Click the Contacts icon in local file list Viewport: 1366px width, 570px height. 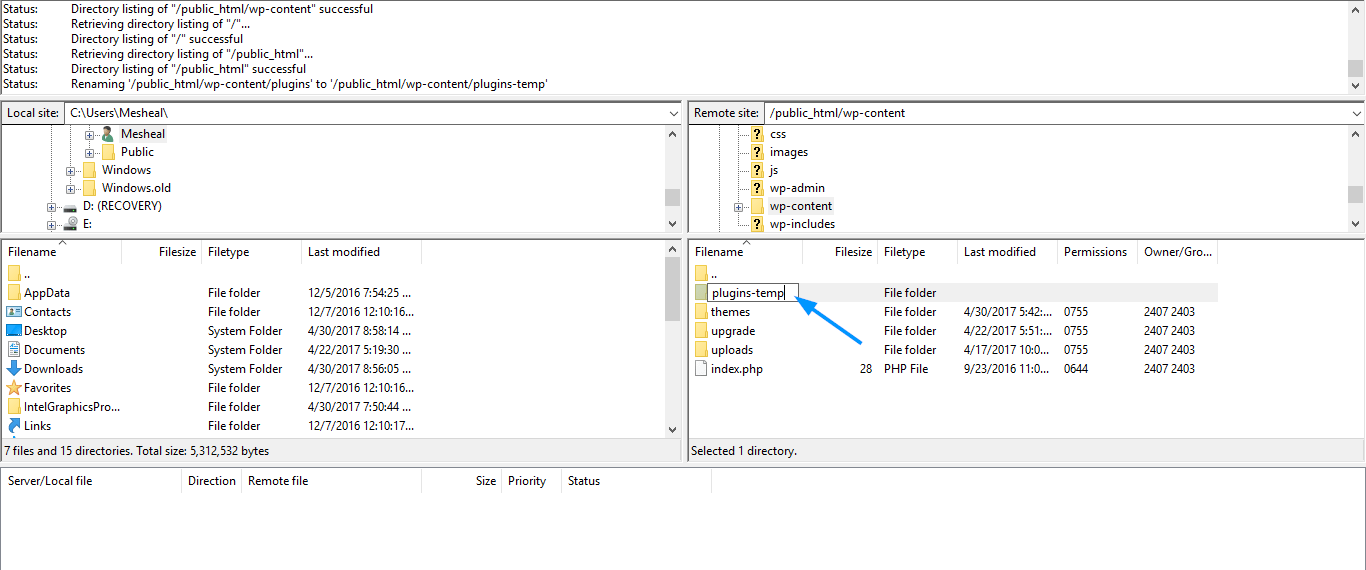14,312
